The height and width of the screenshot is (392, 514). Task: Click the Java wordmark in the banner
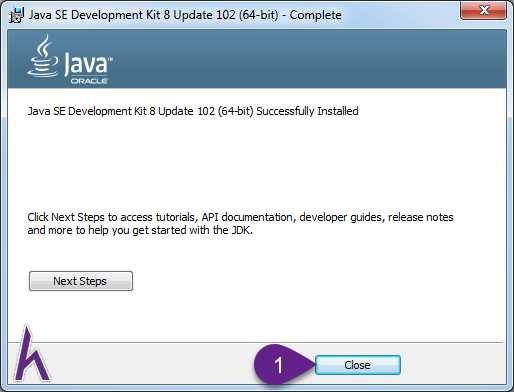86,63
